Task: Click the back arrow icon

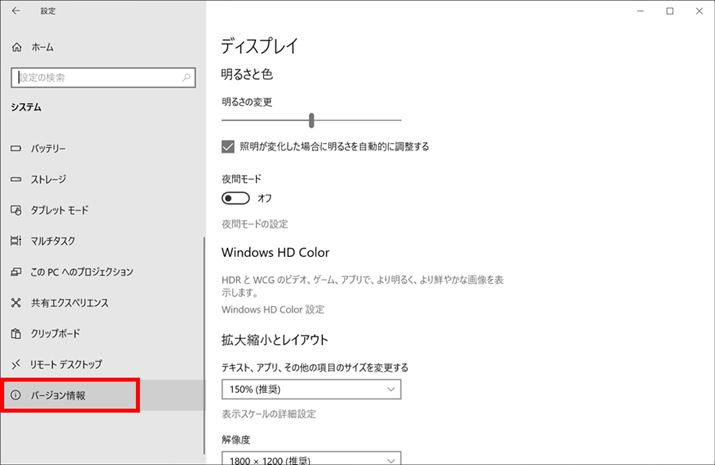Action: coord(15,11)
